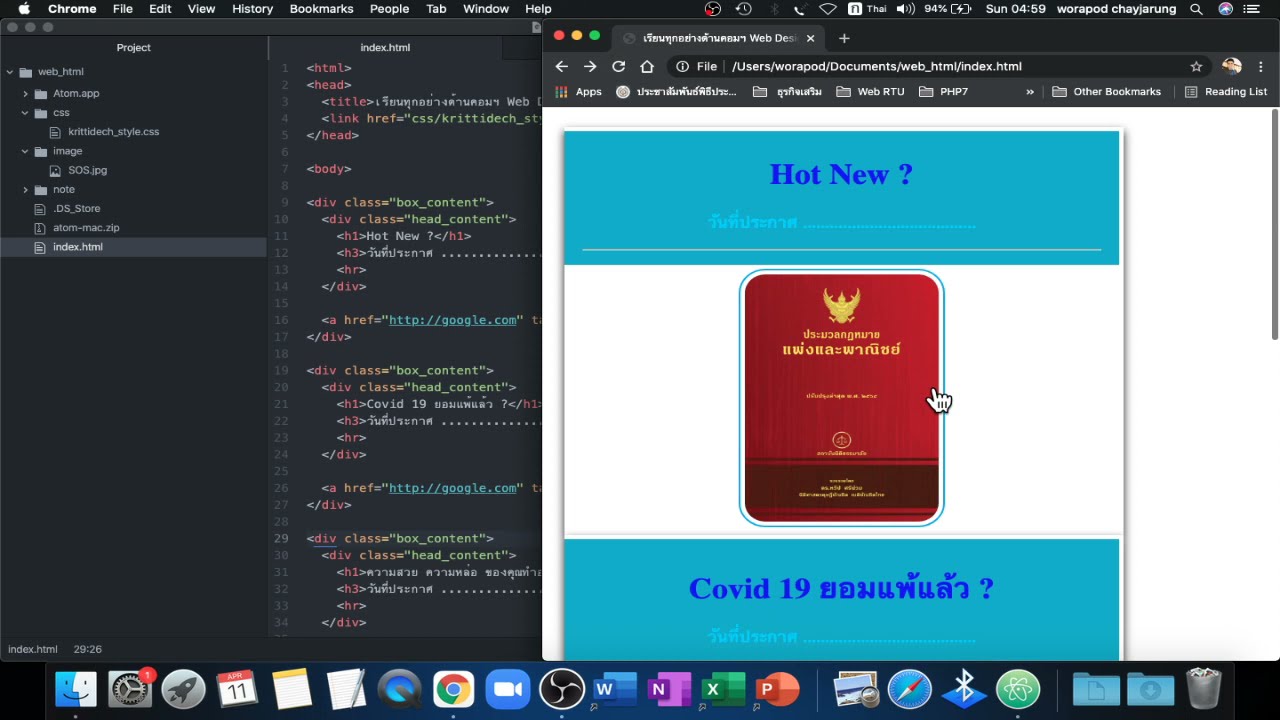1280x720 pixels.
Task: Open the Chrome profile avatar
Action: point(1232,66)
